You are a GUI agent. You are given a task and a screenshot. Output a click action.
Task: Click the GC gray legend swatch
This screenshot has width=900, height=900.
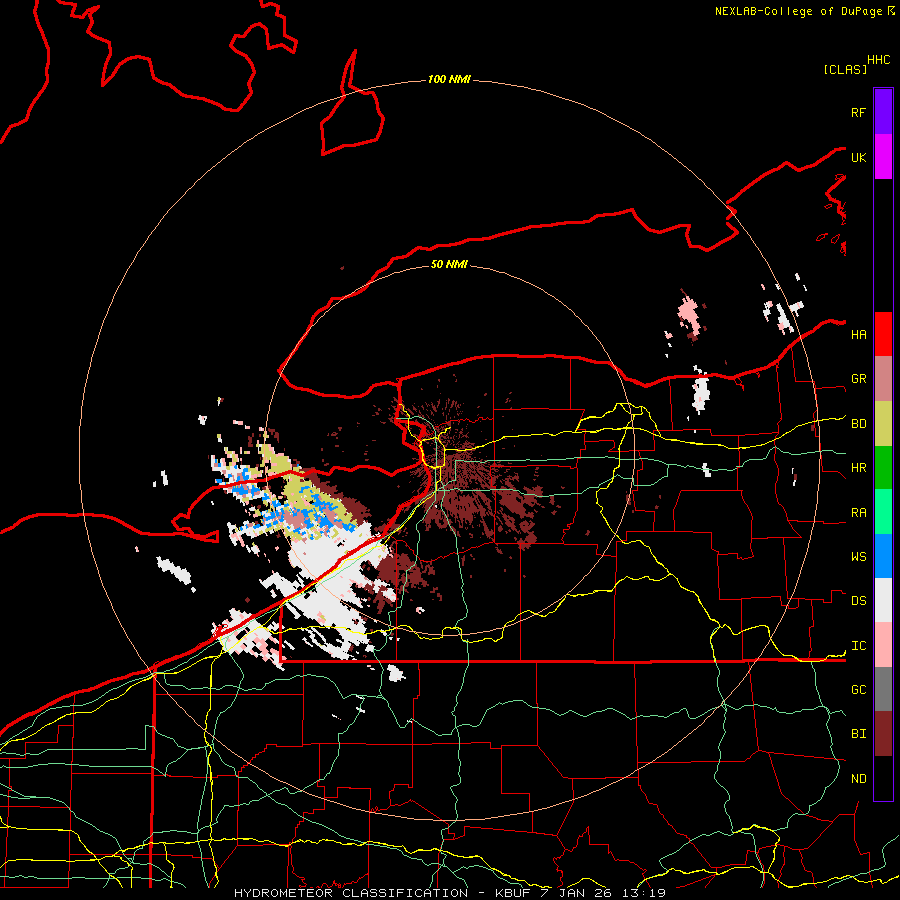click(883, 689)
